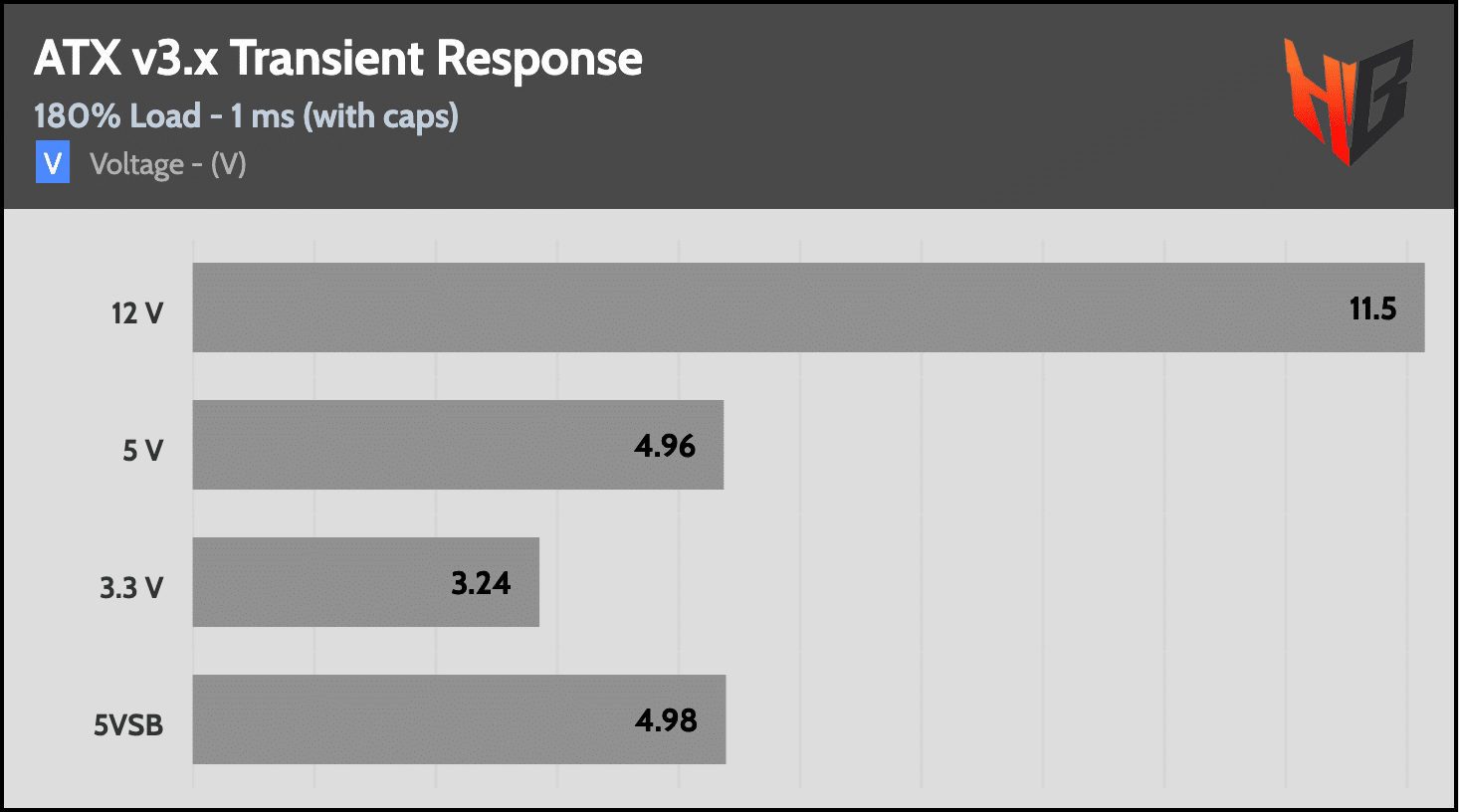Click empty plot area right of 5VSB bar
This screenshot has height=812, width=1459.
pyautogui.click(x=1075, y=719)
